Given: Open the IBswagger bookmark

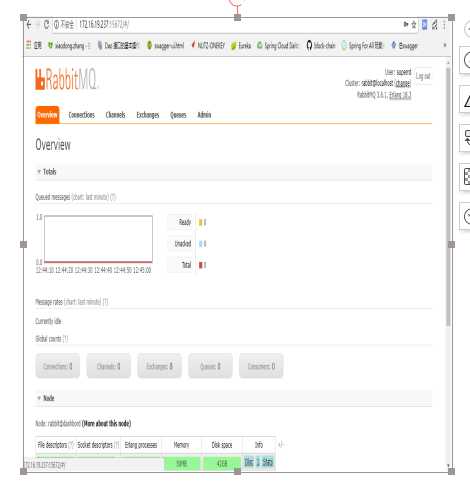Looking at the screenshot, I should (x=404, y=45).
